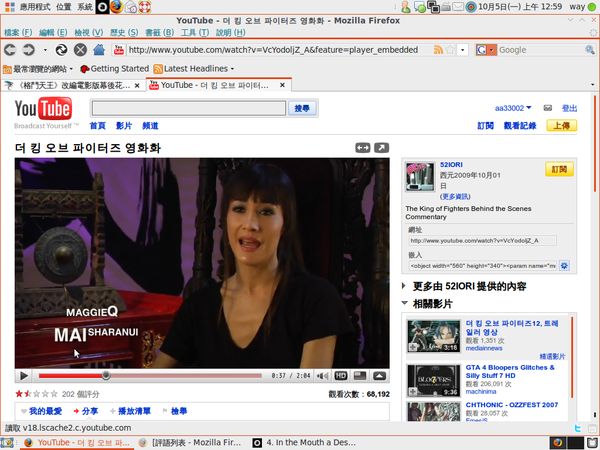The width and height of the screenshot is (600, 450).
Task: Go back with the Firefox back arrow
Action: coord(10,50)
